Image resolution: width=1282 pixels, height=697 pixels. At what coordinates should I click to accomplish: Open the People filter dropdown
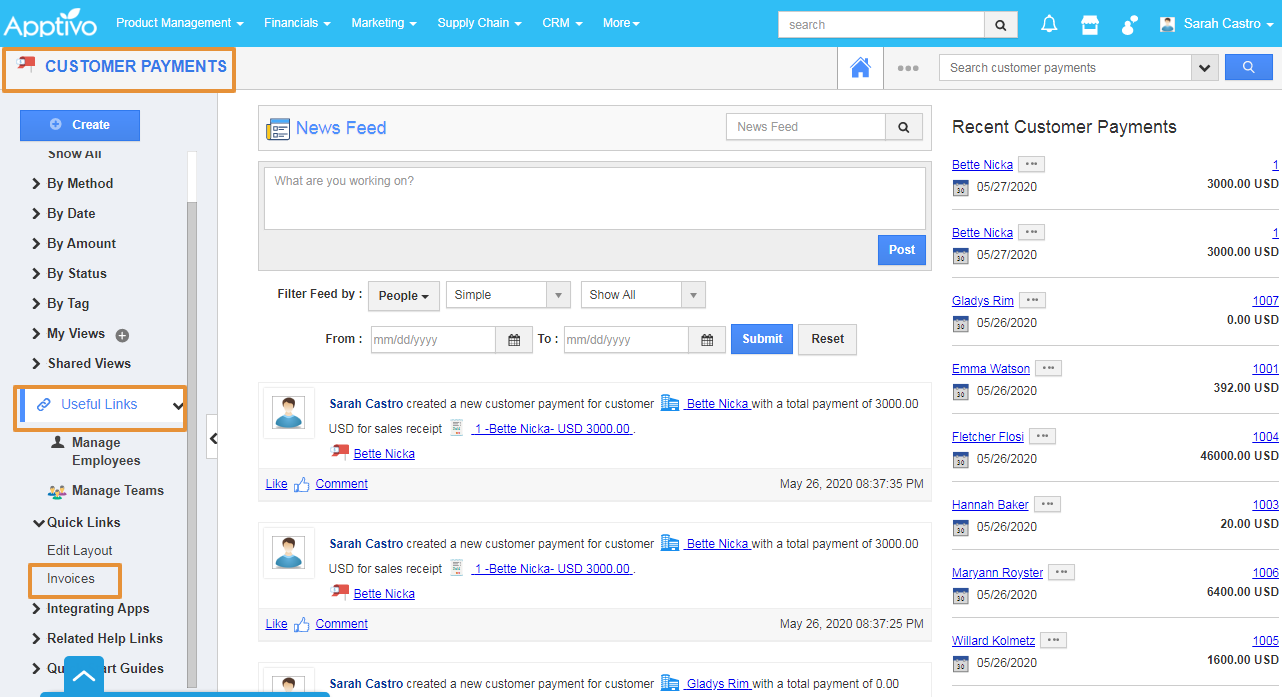(404, 296)
